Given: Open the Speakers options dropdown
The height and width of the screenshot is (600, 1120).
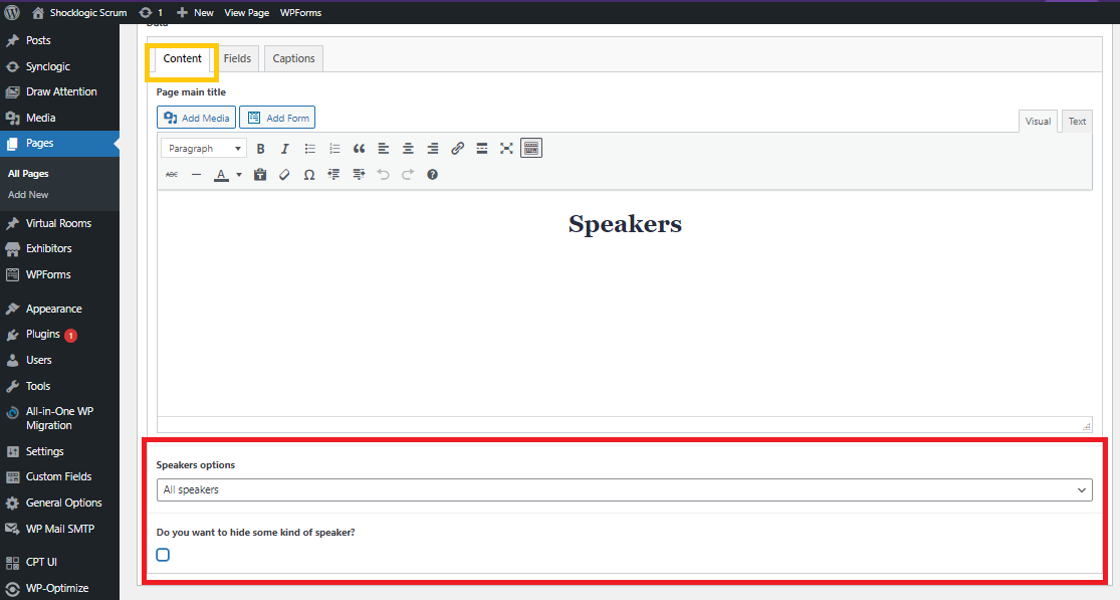Looking at the screenshot, I should point(624,490).
